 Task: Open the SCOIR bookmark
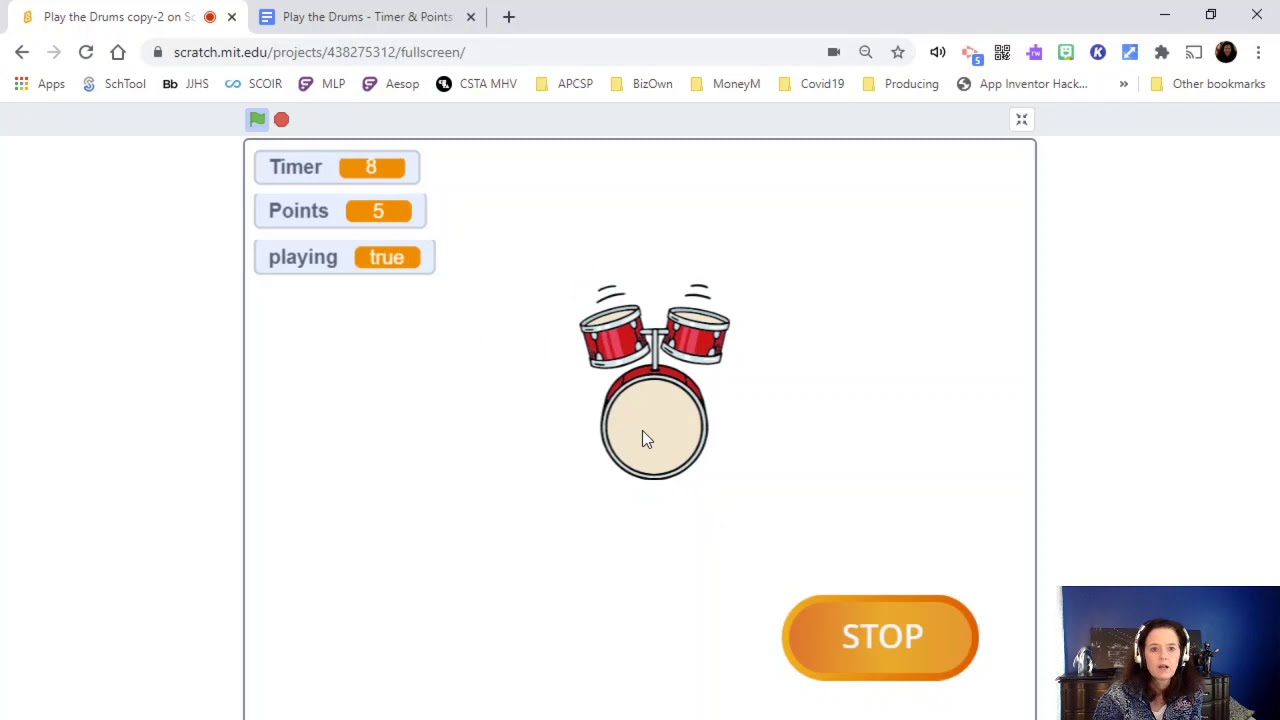coord(254,84)
